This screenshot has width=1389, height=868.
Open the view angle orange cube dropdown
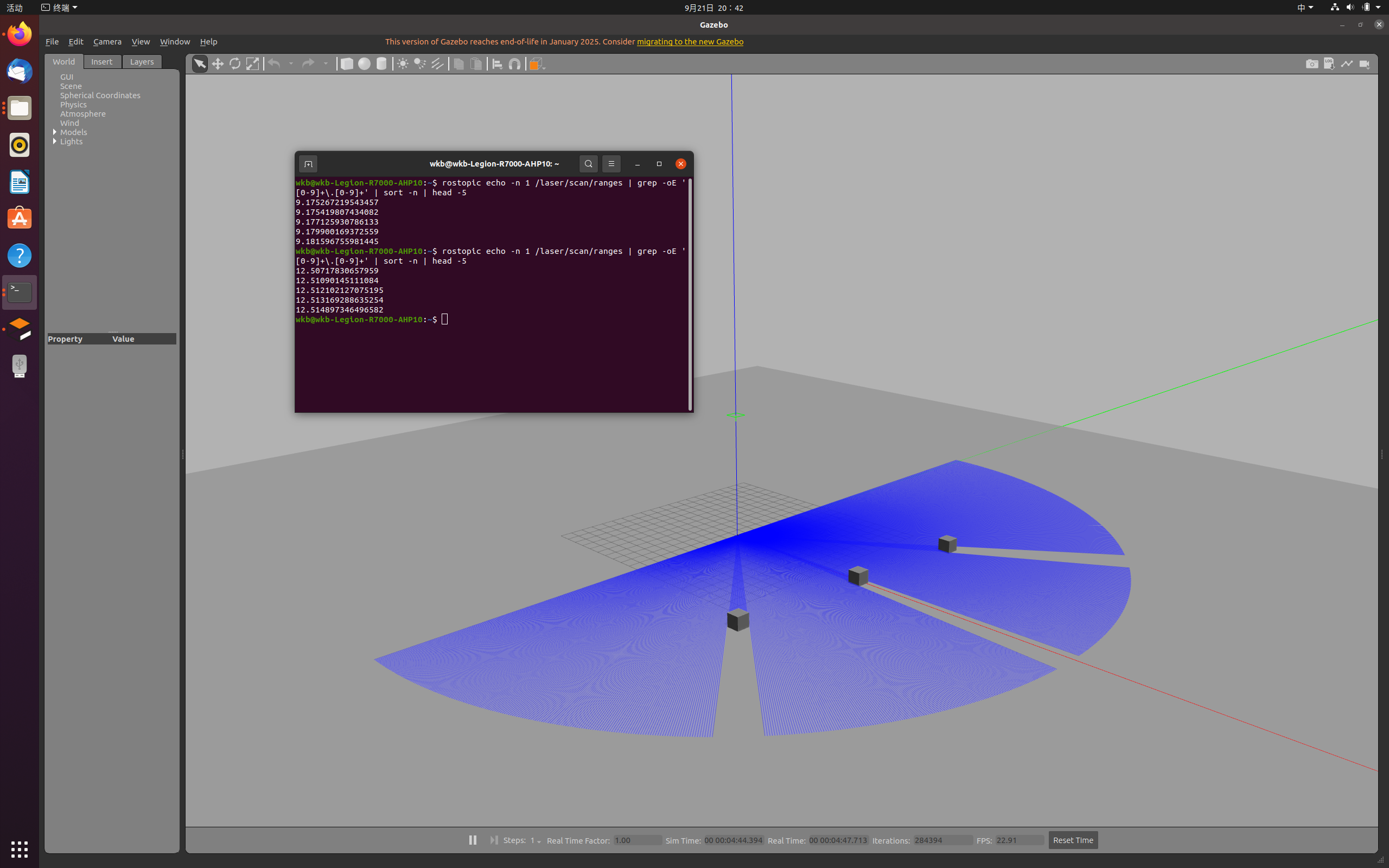click(537, 63)
